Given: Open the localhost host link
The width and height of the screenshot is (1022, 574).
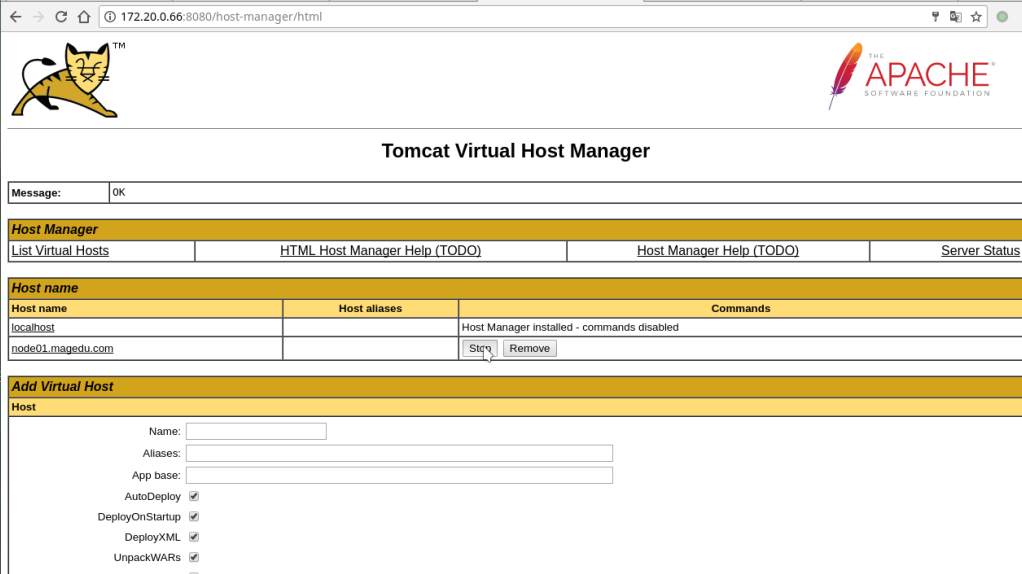Looking at the screenshot, I should click(x=33, y=327).
